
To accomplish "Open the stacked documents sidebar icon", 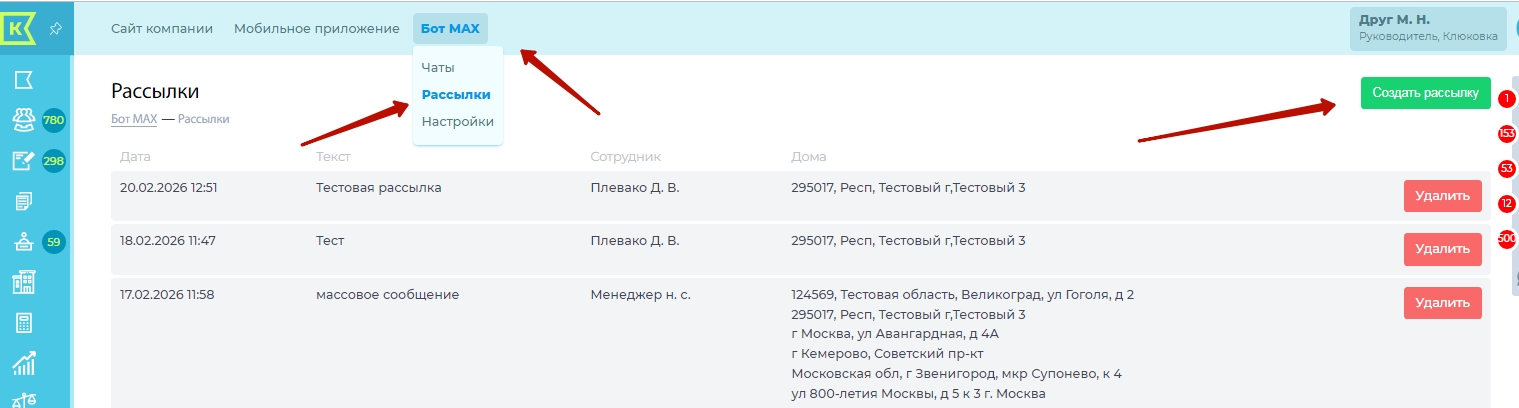I will pyautogui.click(x=23, y=202).
